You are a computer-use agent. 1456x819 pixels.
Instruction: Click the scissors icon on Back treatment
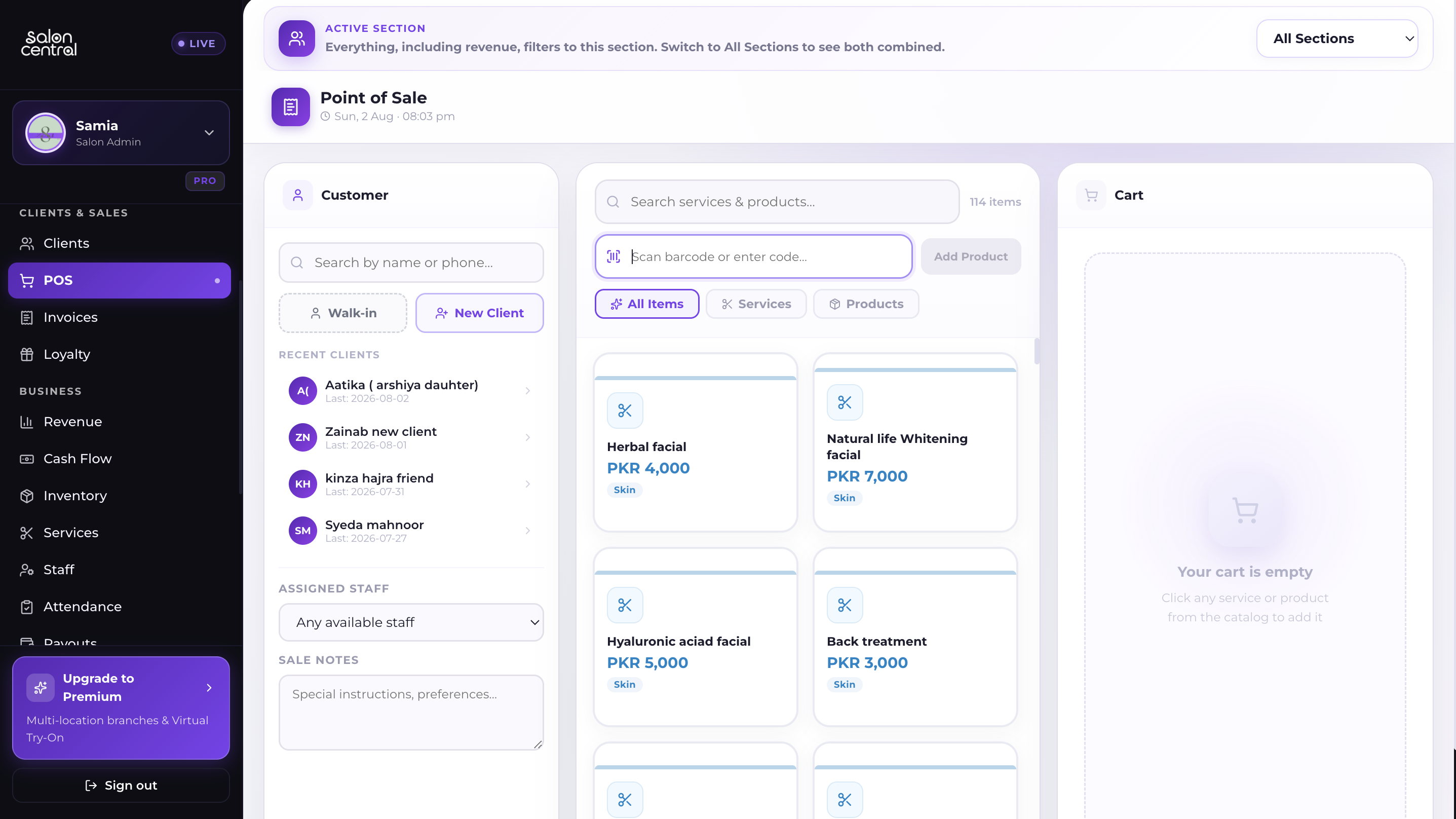coord(845,605)
